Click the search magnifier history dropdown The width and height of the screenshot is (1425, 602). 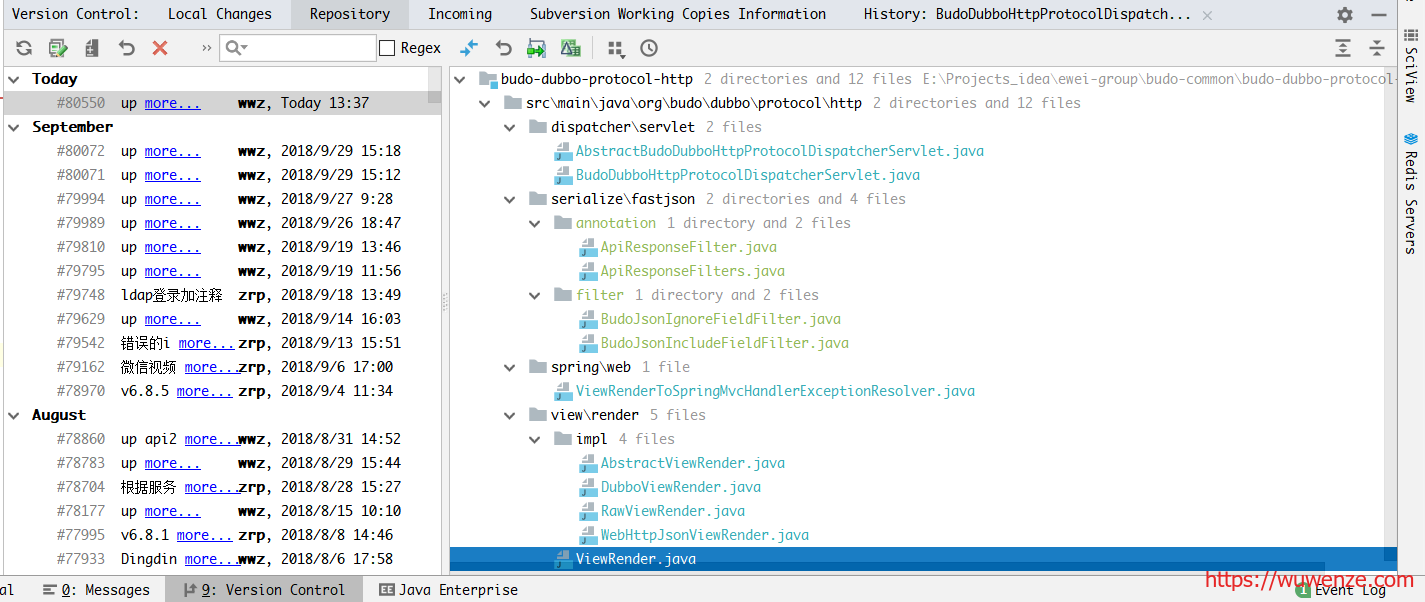pos(236,48)
